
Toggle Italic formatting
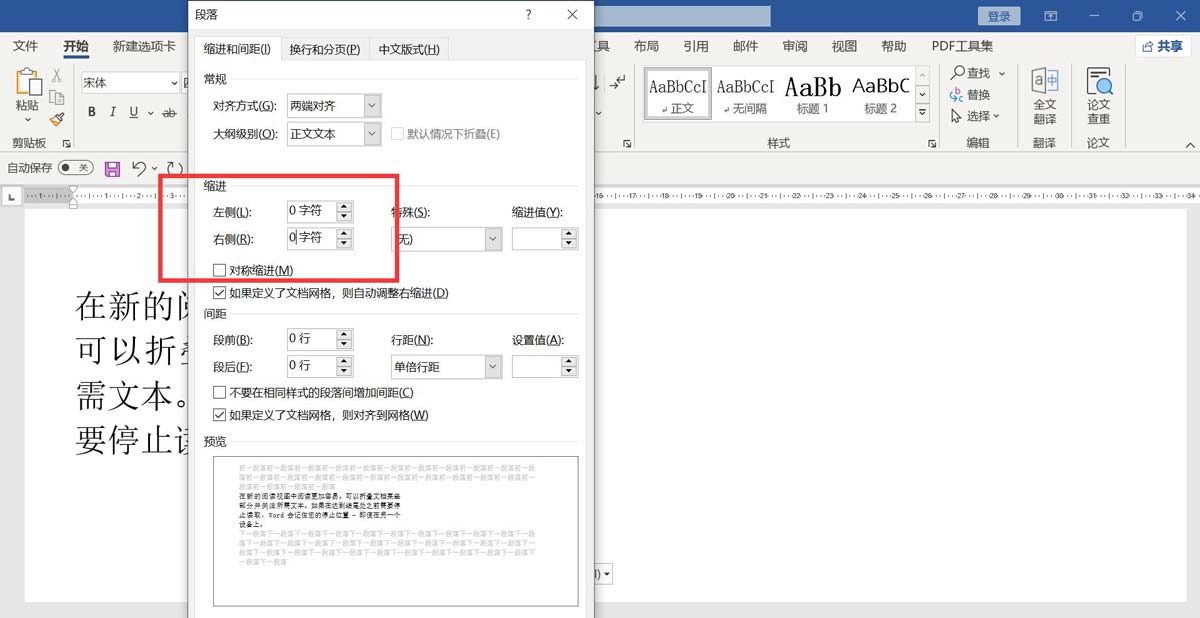(113, 112)
